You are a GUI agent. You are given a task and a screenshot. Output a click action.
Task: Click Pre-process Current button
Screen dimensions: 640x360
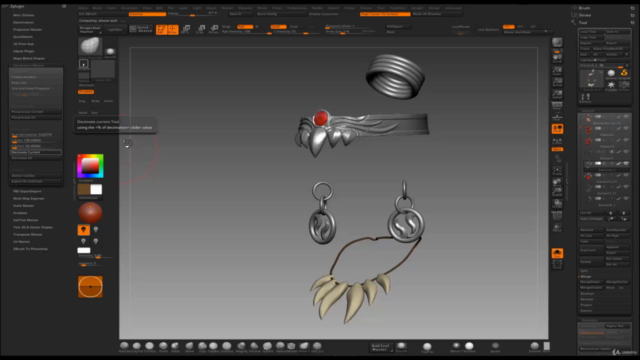(x=36, y=111)
